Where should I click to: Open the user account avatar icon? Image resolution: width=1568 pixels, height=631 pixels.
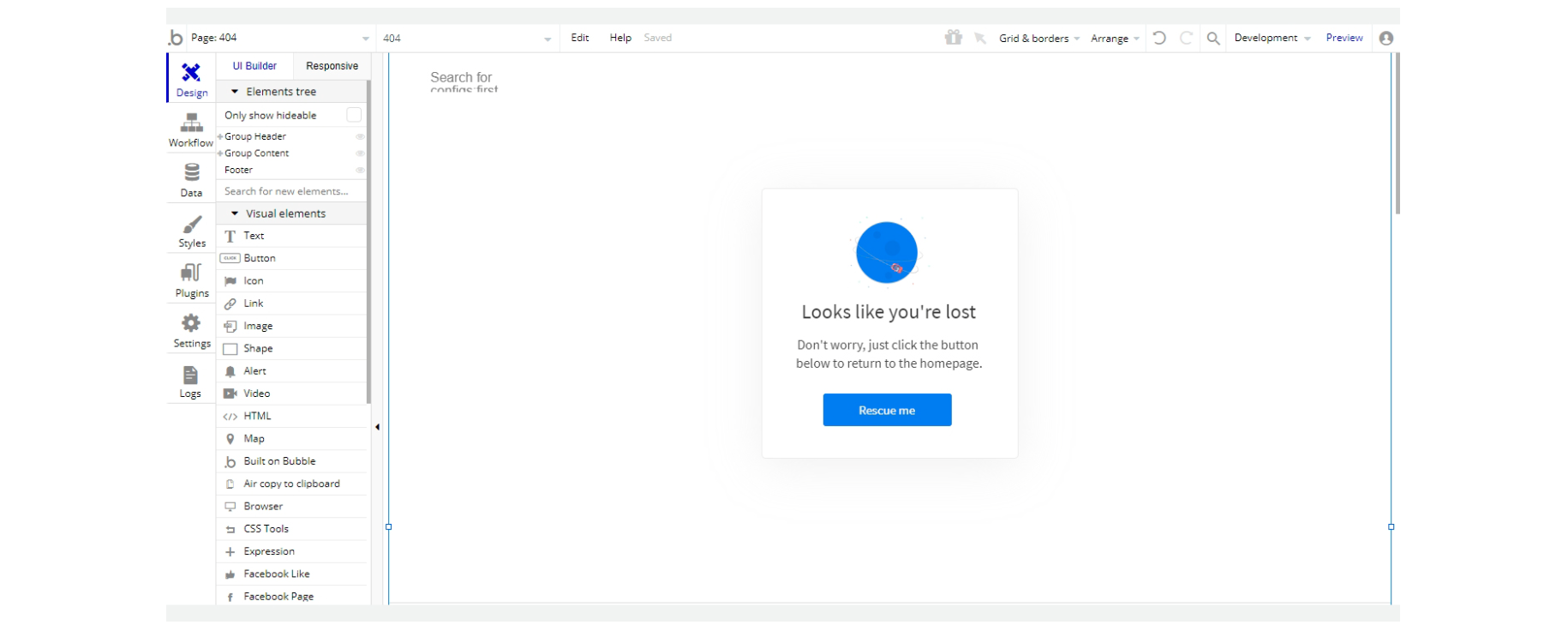coord(1386,38)
